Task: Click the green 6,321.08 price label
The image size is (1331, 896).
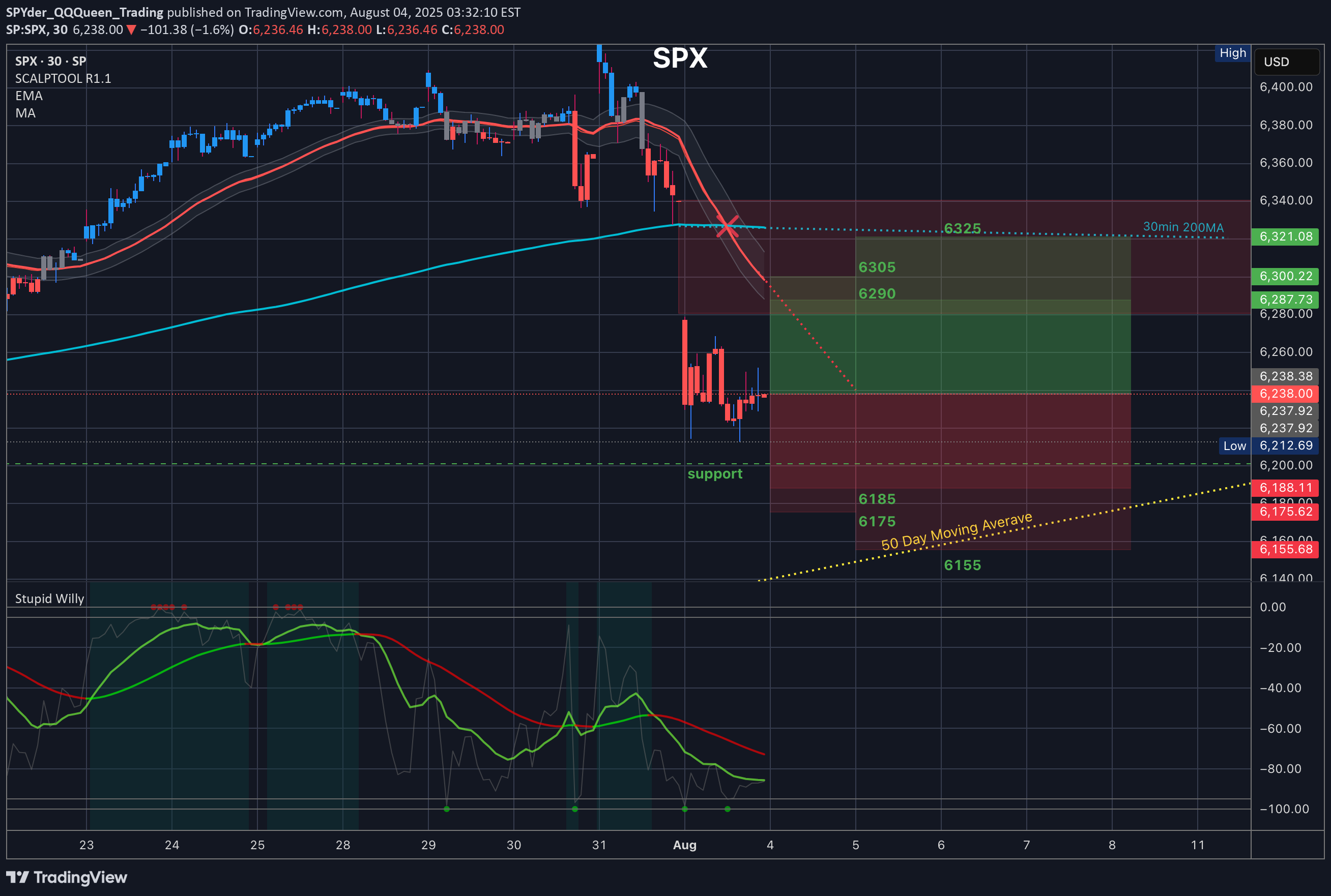Action: point(1285,236)
